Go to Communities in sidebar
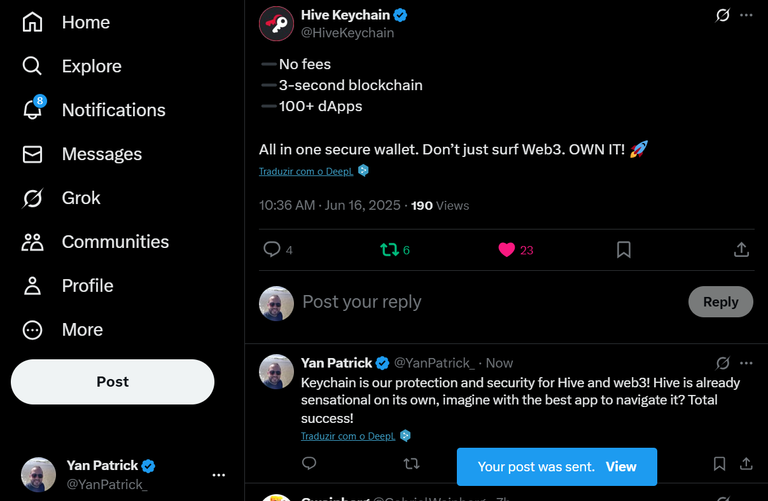The width and height of the screenshot is (768, 501). coord(95,242)
